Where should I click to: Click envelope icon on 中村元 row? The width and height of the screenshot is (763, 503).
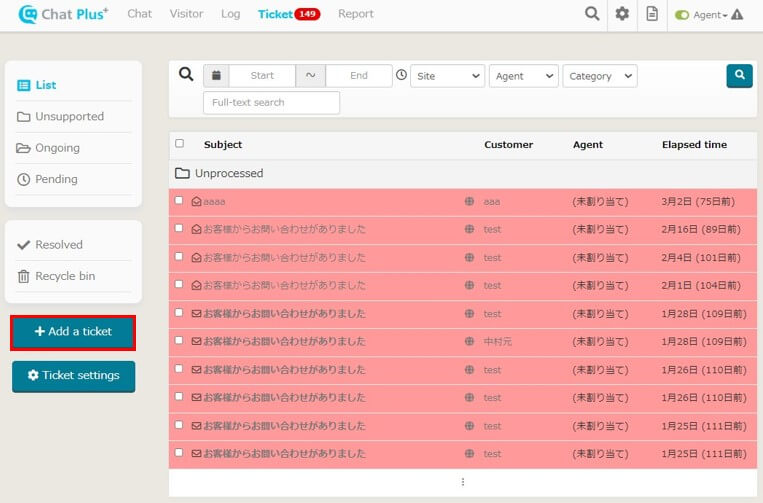click(197, 341)
